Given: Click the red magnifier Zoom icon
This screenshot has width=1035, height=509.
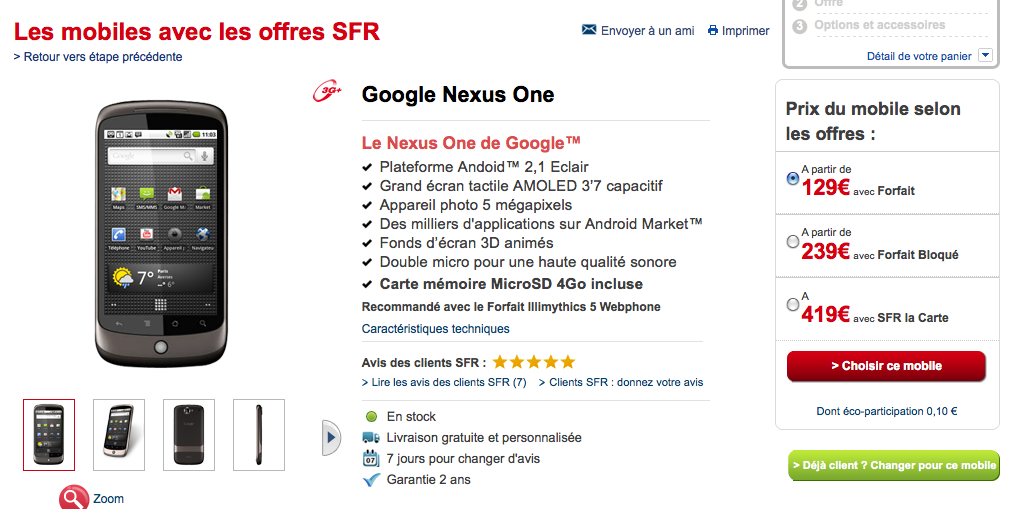Looking at the screenshot, I should (74, 497).
